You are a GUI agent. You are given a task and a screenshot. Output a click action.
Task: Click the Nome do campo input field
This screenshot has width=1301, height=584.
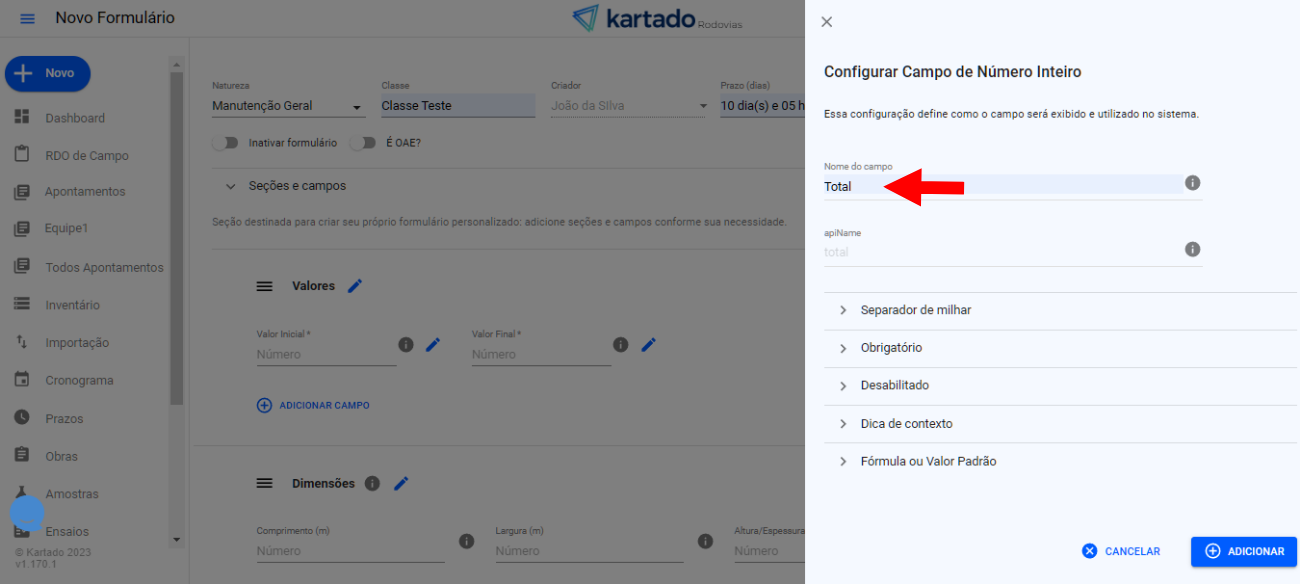[1000, 186]
